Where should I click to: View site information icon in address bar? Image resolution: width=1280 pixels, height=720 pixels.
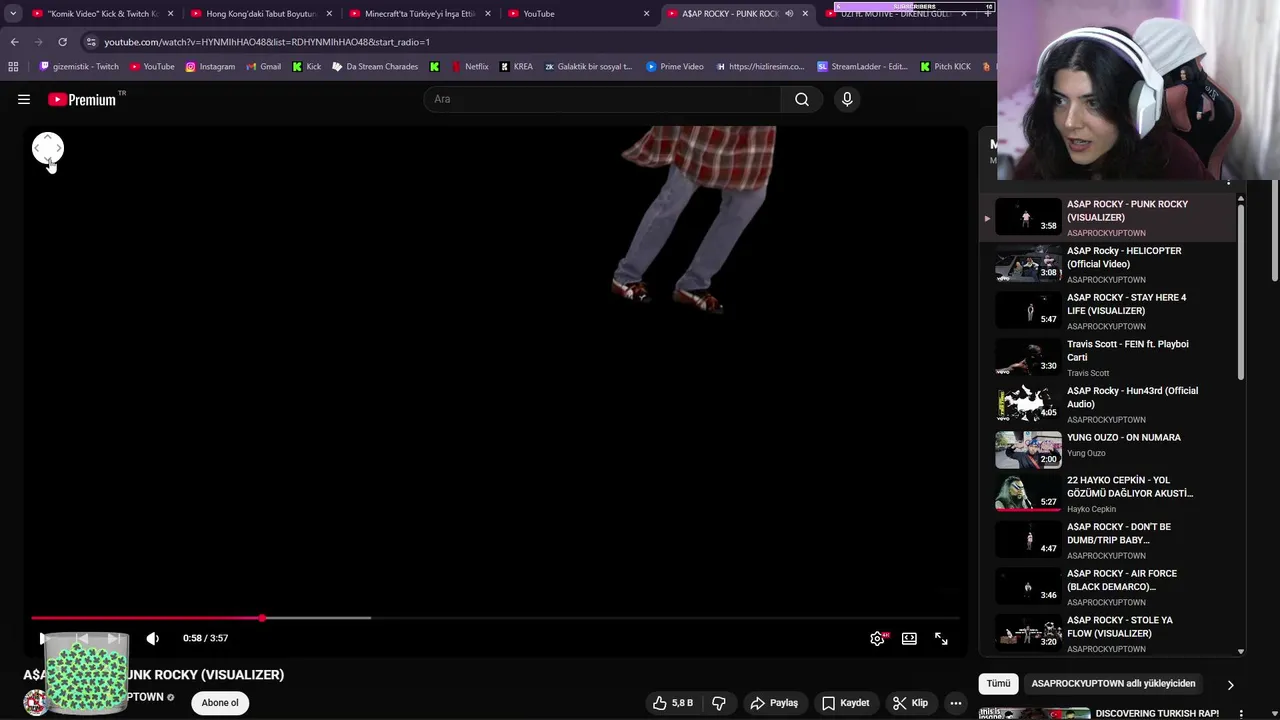tap(91, 42)
